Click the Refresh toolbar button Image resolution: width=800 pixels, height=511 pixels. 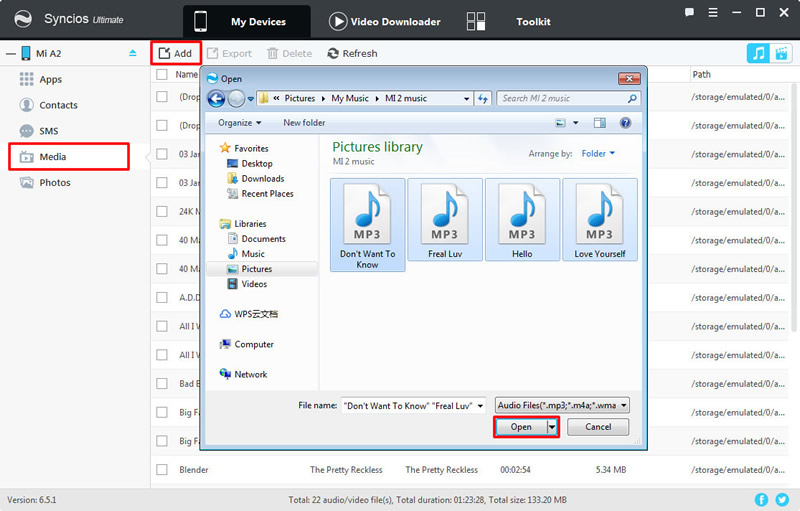[353, 53]
